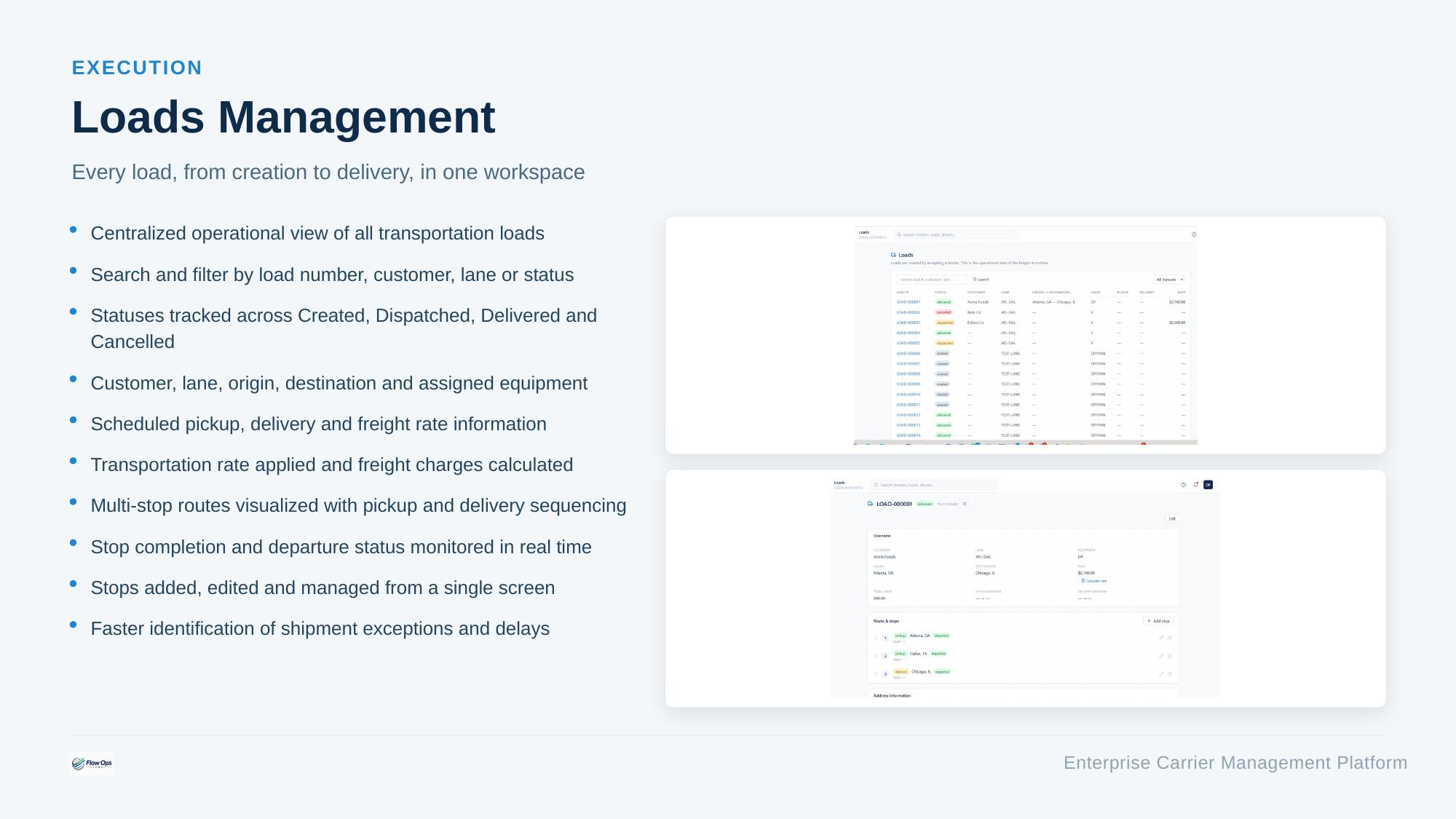This screenshot has height=819, width=1456.
Task: Click the Calculate rate button
Action: [1093, 581]
